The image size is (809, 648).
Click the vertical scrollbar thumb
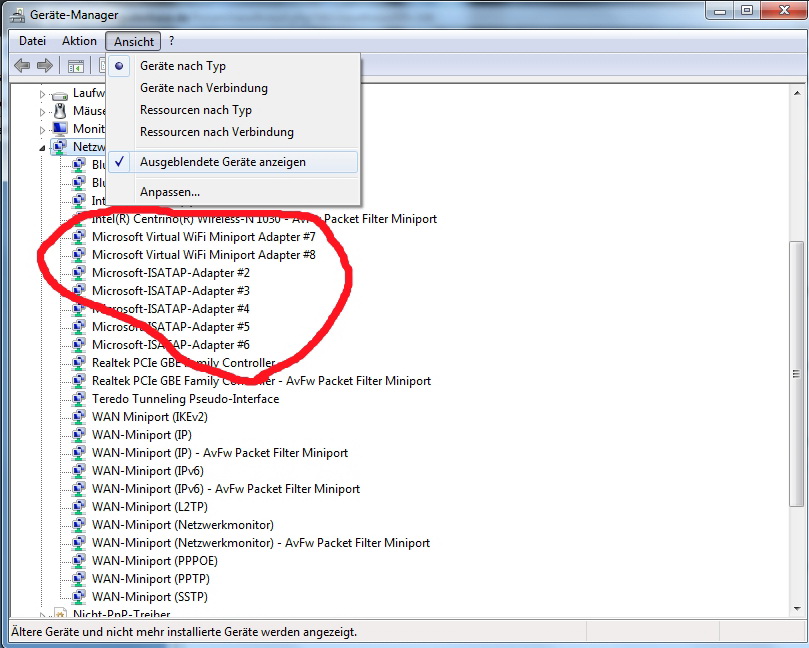tap(797, 374)
